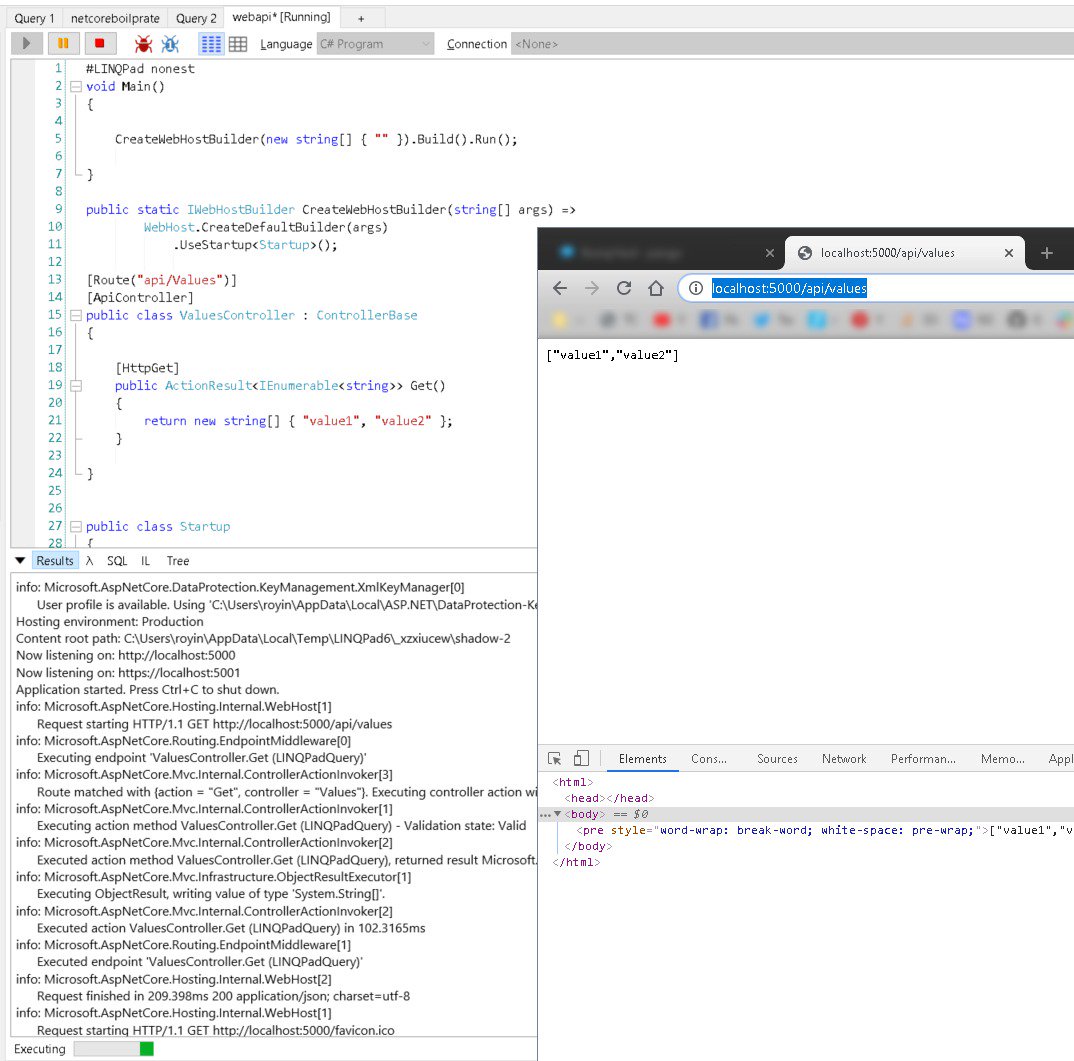Select the <pre style> node in DevTools
The image size is (1074, 1061).
(x=825, y=830)
